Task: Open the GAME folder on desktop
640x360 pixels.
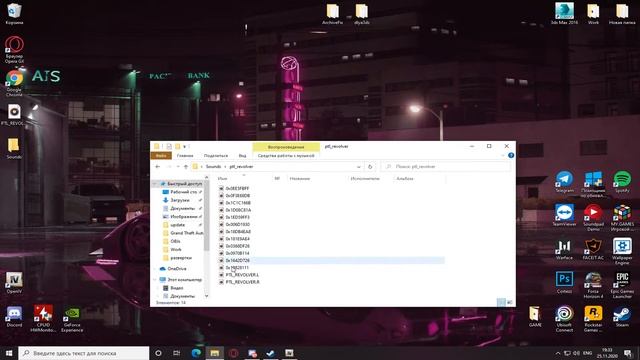Action: (x=535, y=316)
